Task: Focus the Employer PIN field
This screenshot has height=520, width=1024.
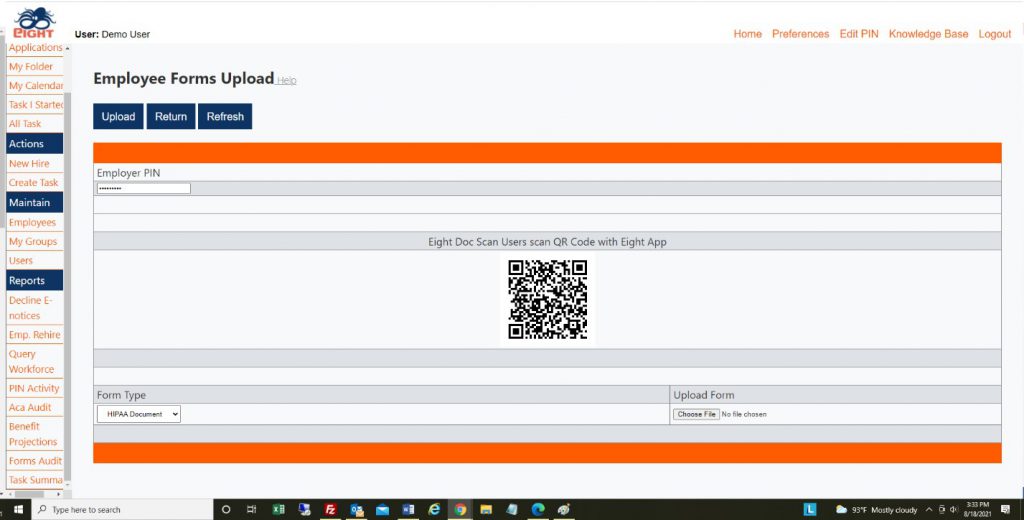Action: (x=144, y=188)
